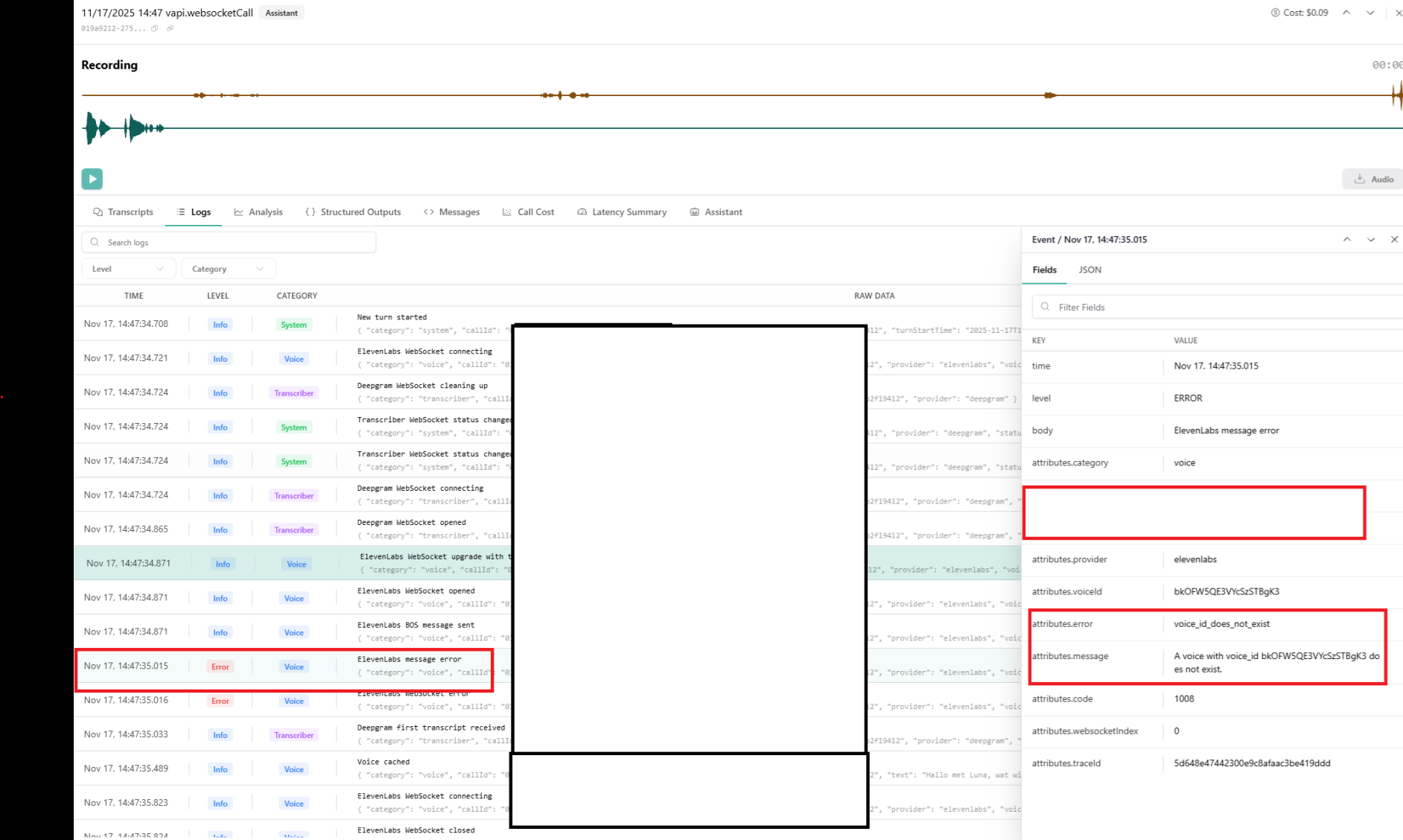Screen dimensions: 1403x840
Task: Open the Transcripts tab
Action: [124, 212]
